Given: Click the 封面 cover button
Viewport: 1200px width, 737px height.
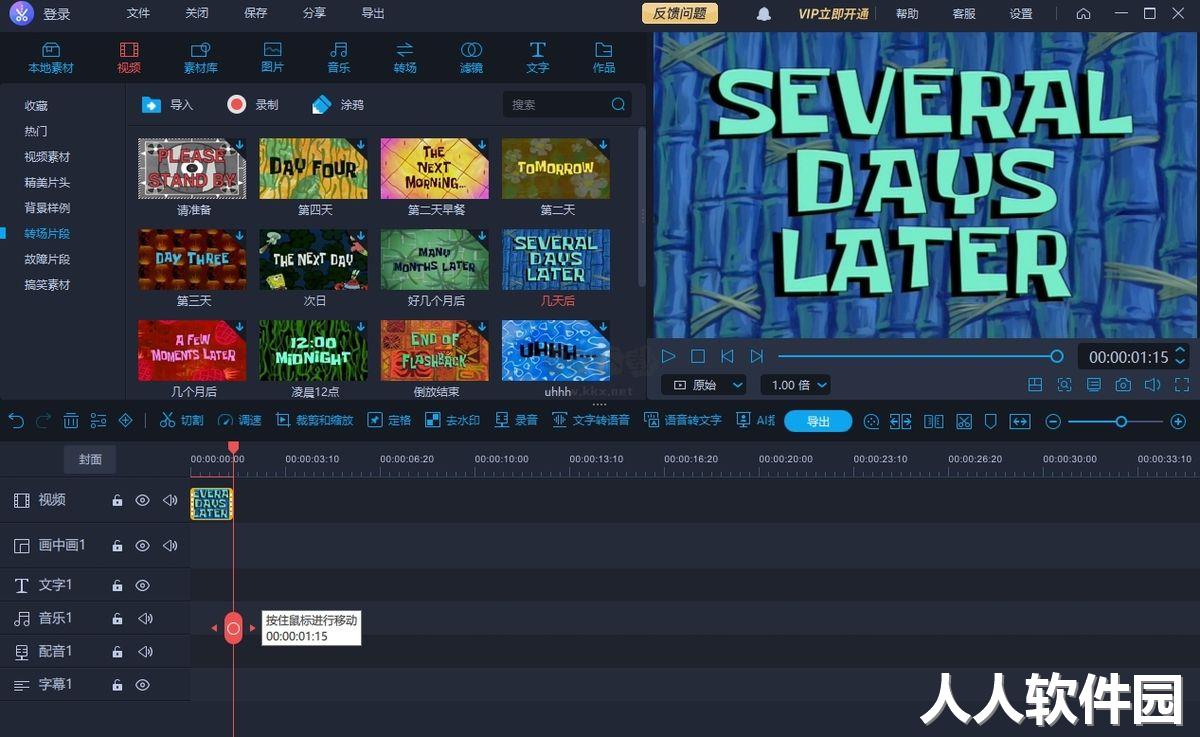Looking at the screenshot, I should click(x=90, y=459).
